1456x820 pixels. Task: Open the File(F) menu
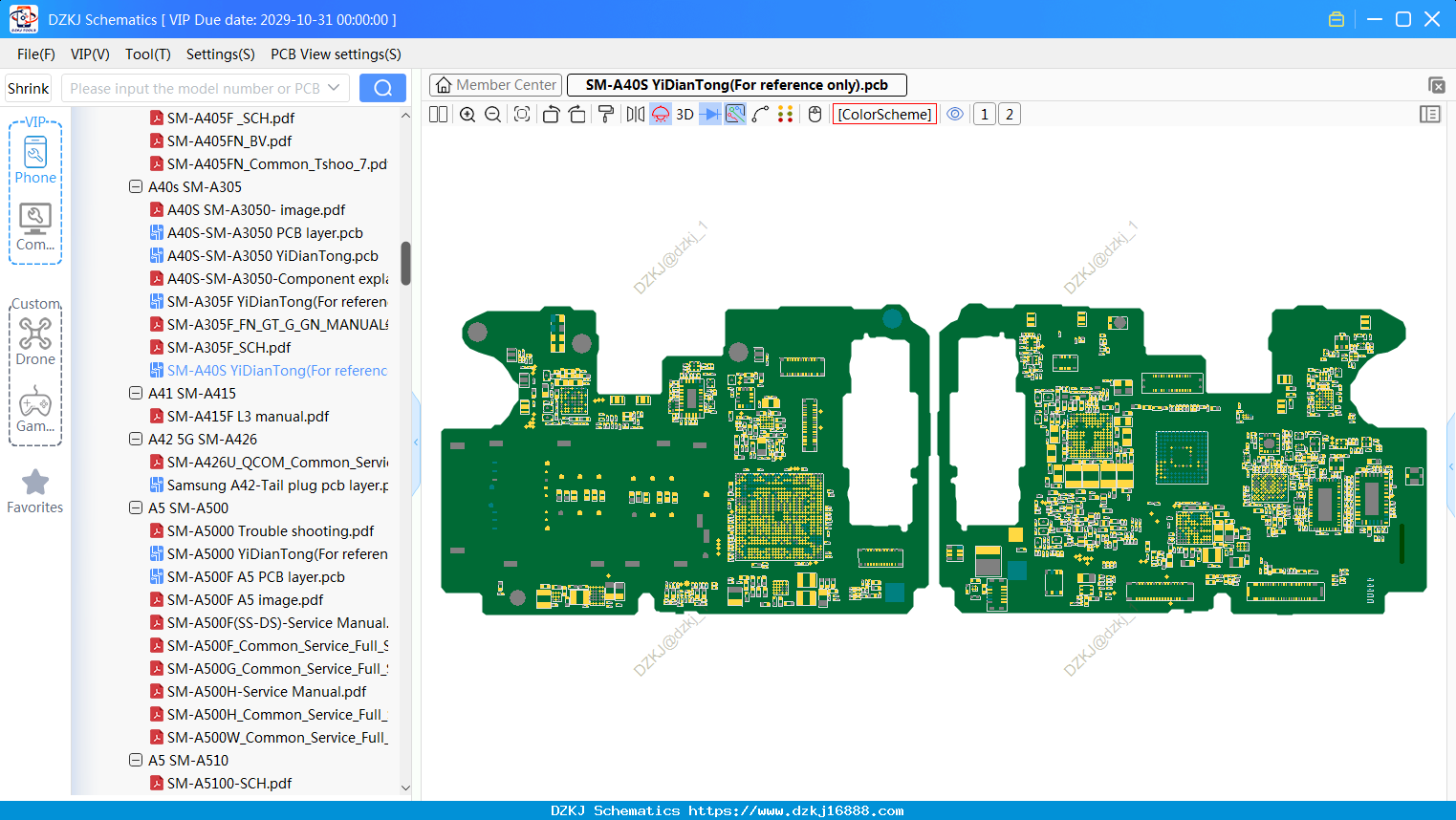click(x=36, y=54)
